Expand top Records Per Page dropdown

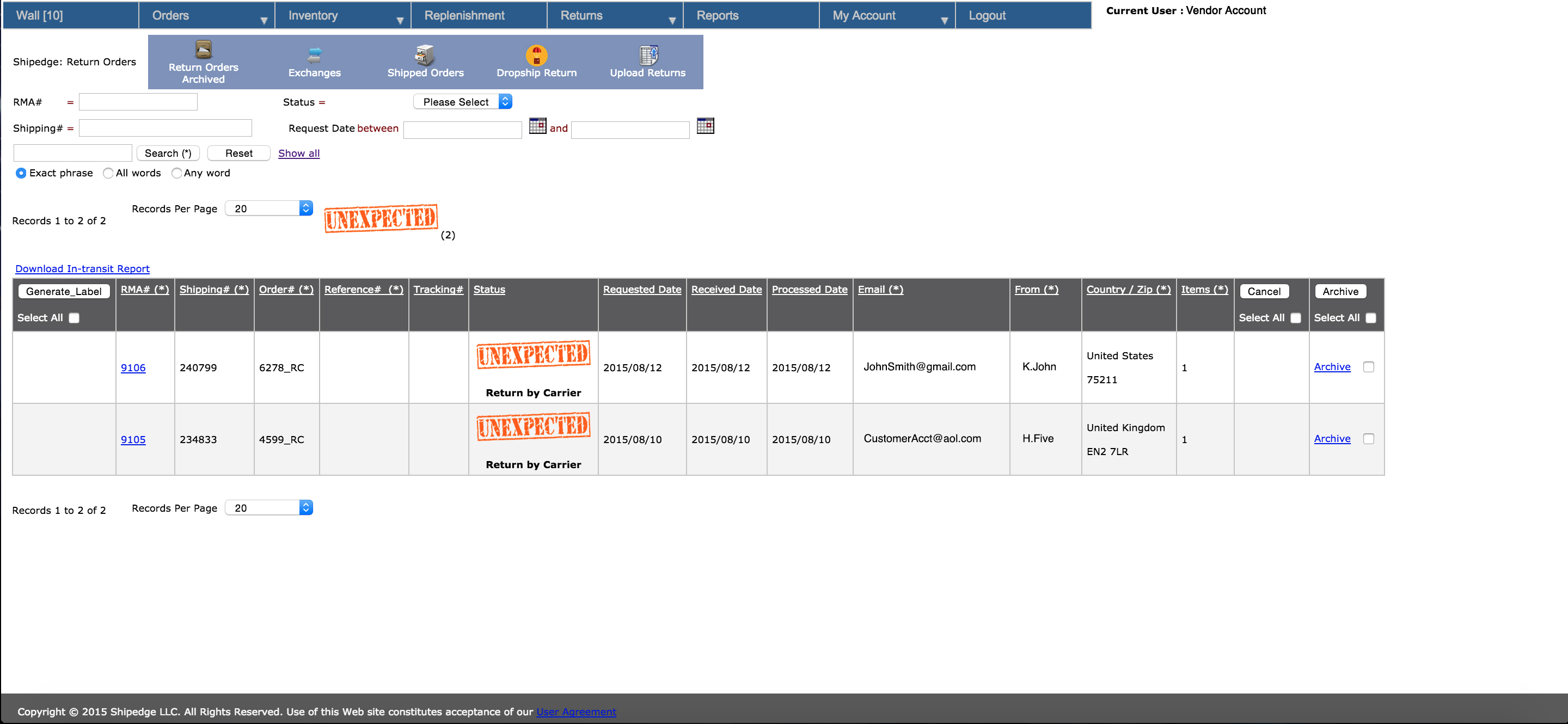pos(268,208)
